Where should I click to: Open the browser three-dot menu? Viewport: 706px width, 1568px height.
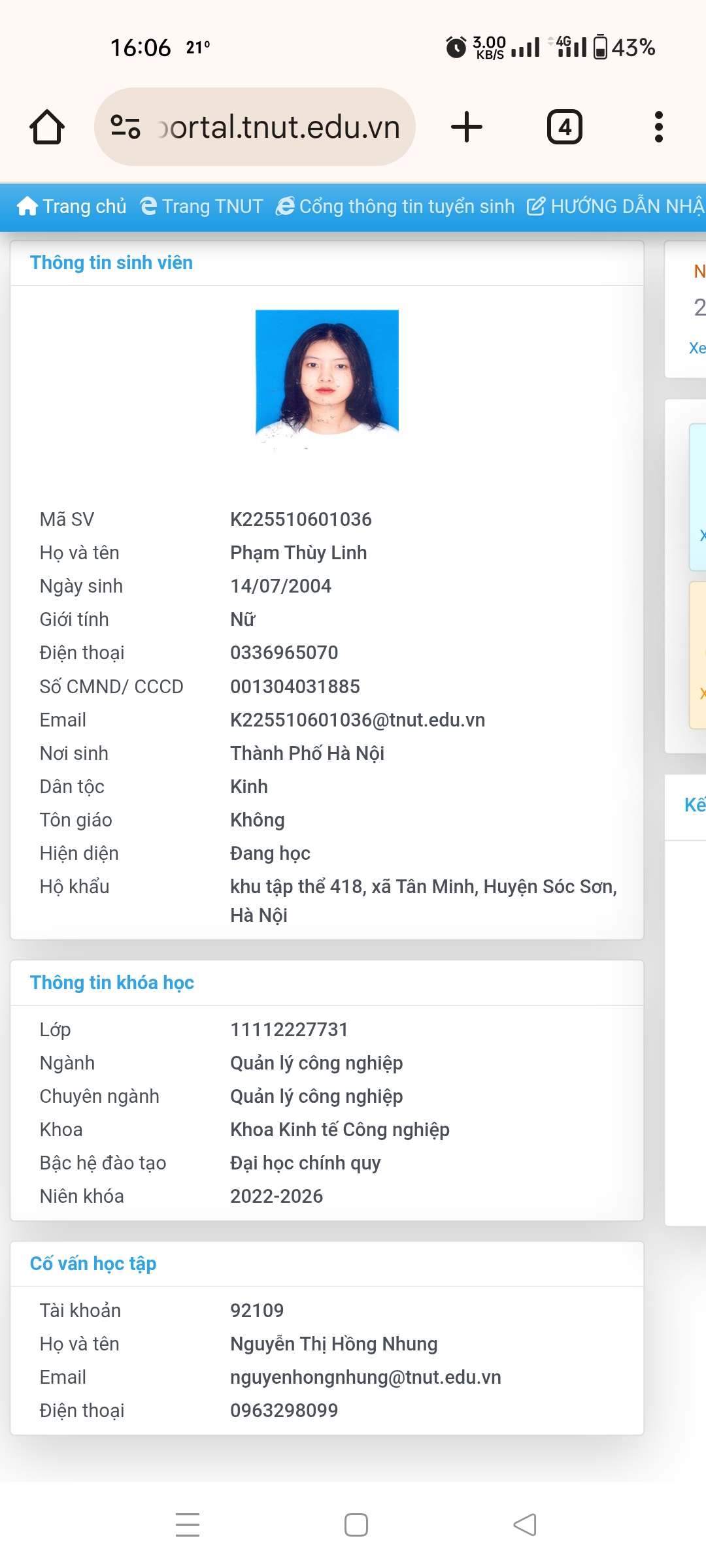coord(658,127)
